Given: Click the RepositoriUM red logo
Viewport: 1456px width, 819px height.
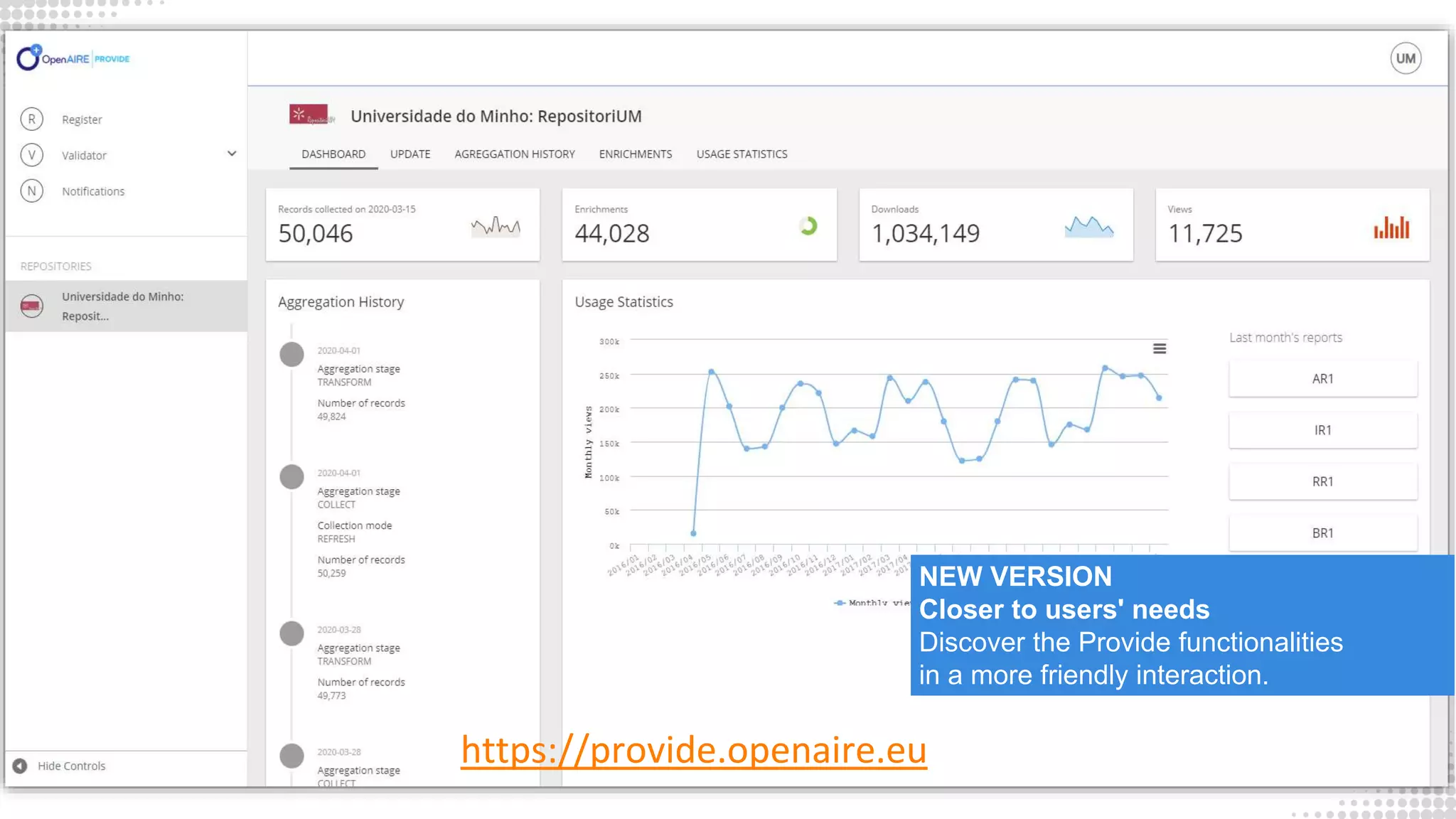Looking at the screenshot, I should click(x=311, y=114).
